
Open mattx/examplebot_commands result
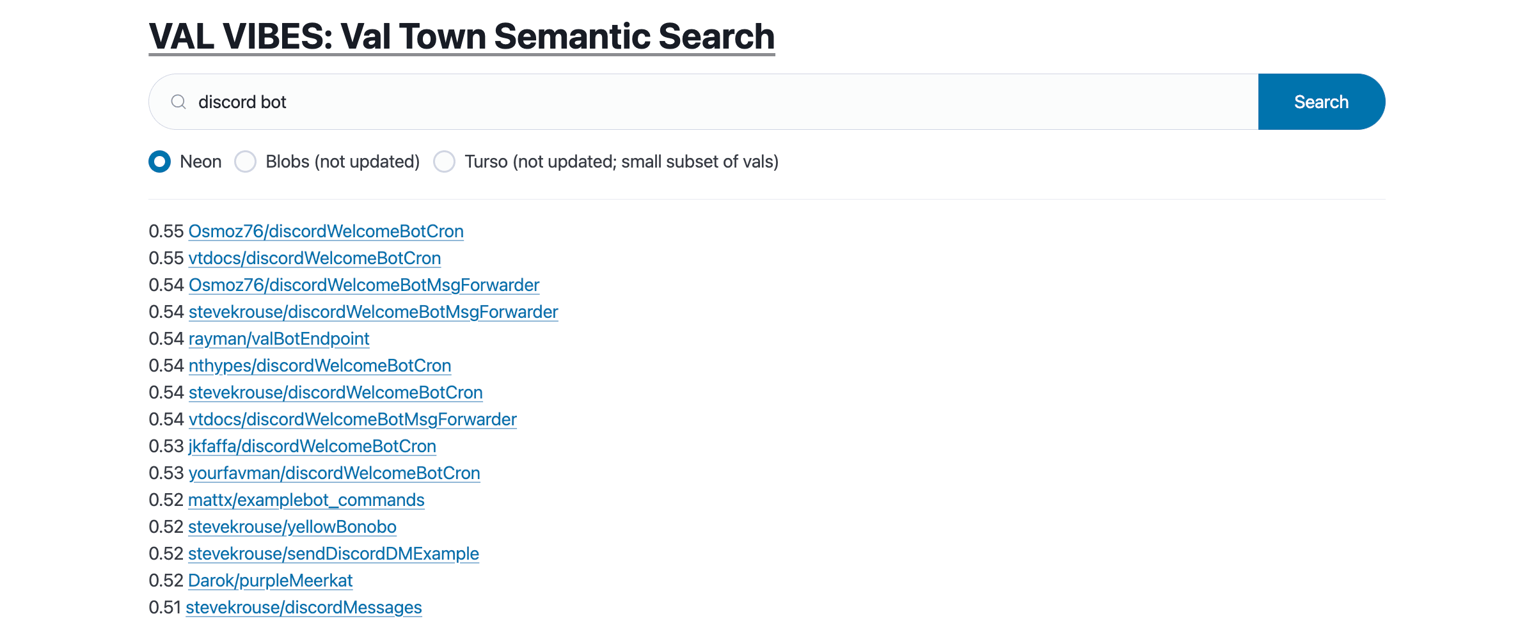(x=306, y=500)
